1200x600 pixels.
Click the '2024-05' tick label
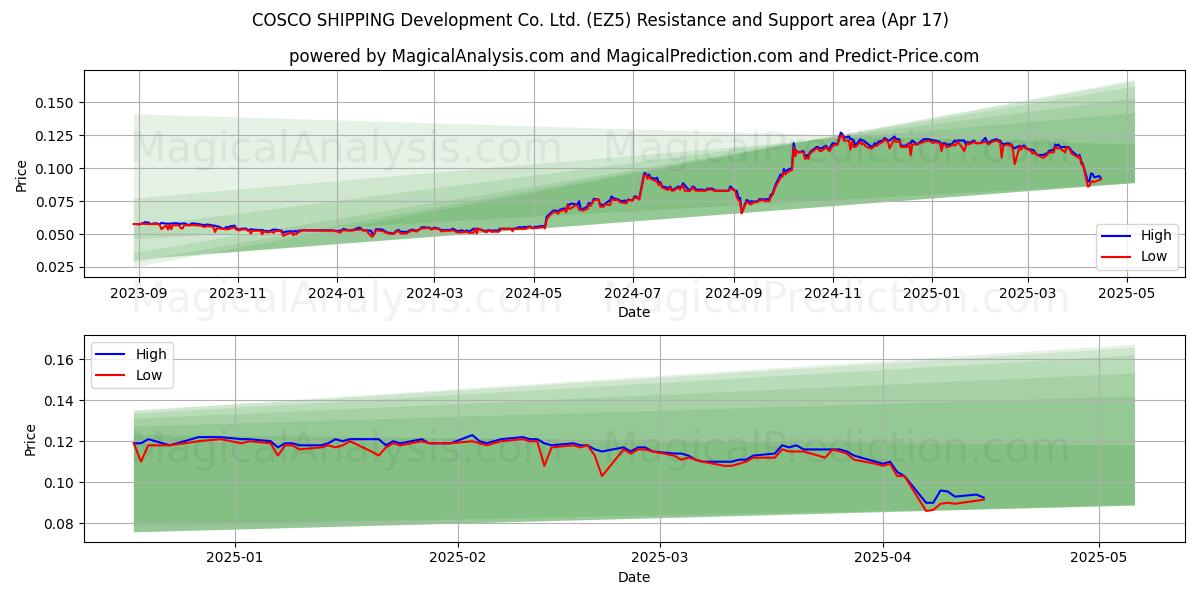(x=533, y=293)
